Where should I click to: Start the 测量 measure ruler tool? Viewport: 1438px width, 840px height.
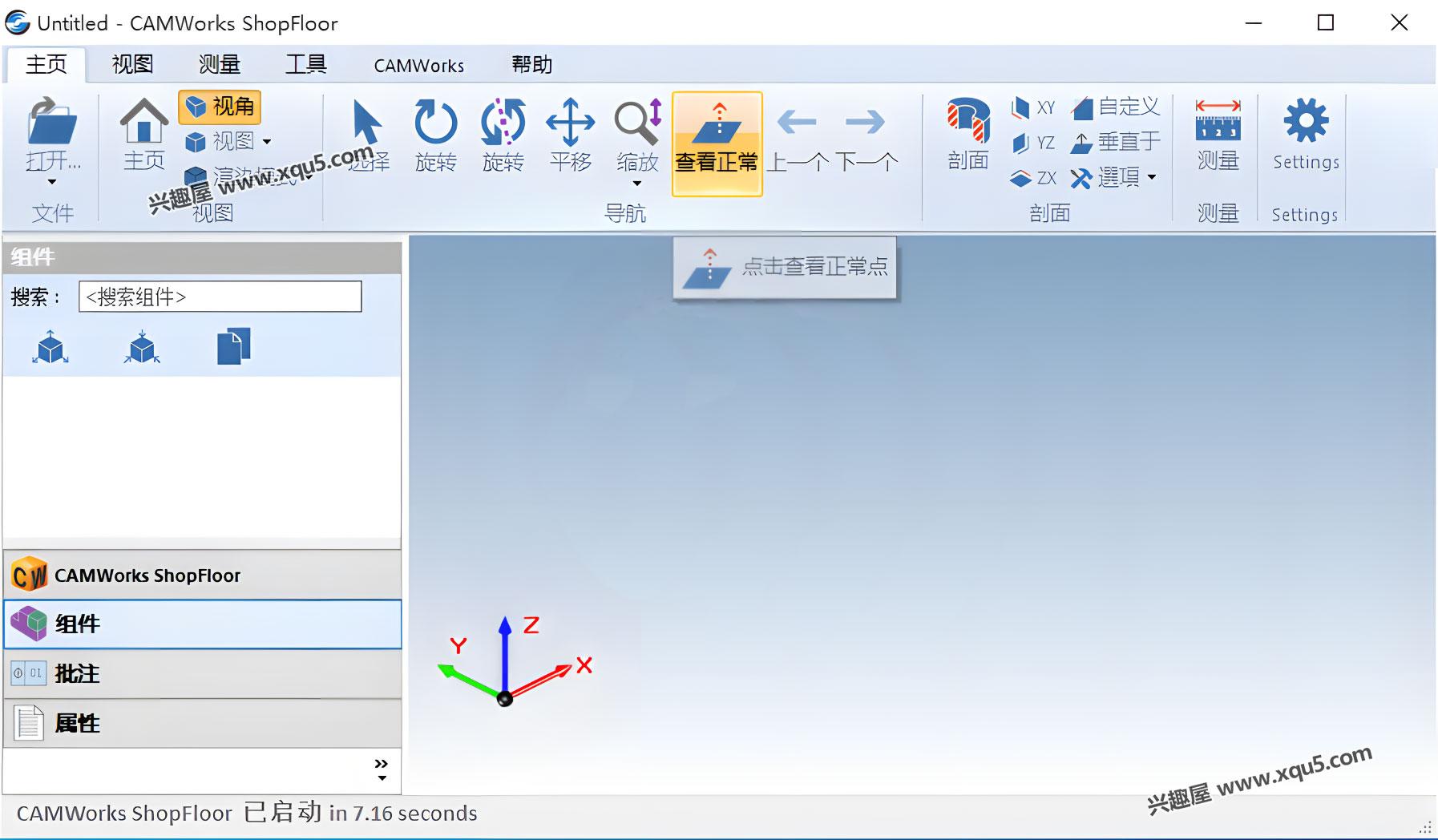(1218, 134)
